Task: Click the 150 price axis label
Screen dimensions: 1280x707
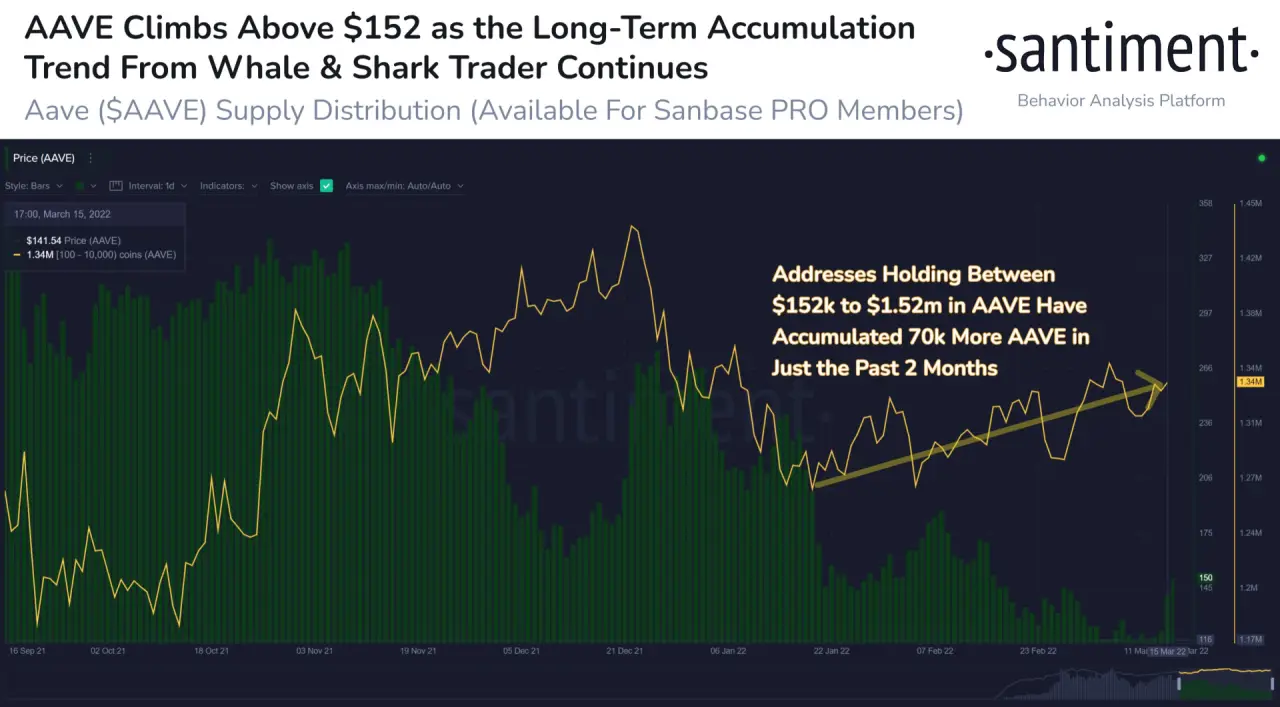Action: click(x=1206, y=578)
